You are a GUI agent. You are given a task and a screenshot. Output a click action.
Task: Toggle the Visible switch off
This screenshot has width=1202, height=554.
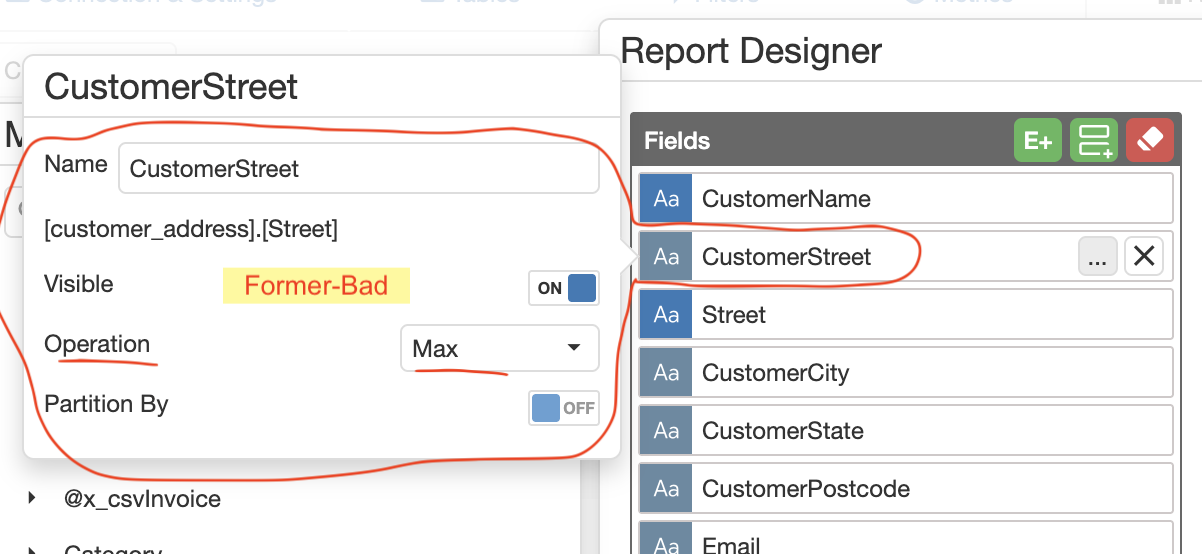tap(564, 288)
